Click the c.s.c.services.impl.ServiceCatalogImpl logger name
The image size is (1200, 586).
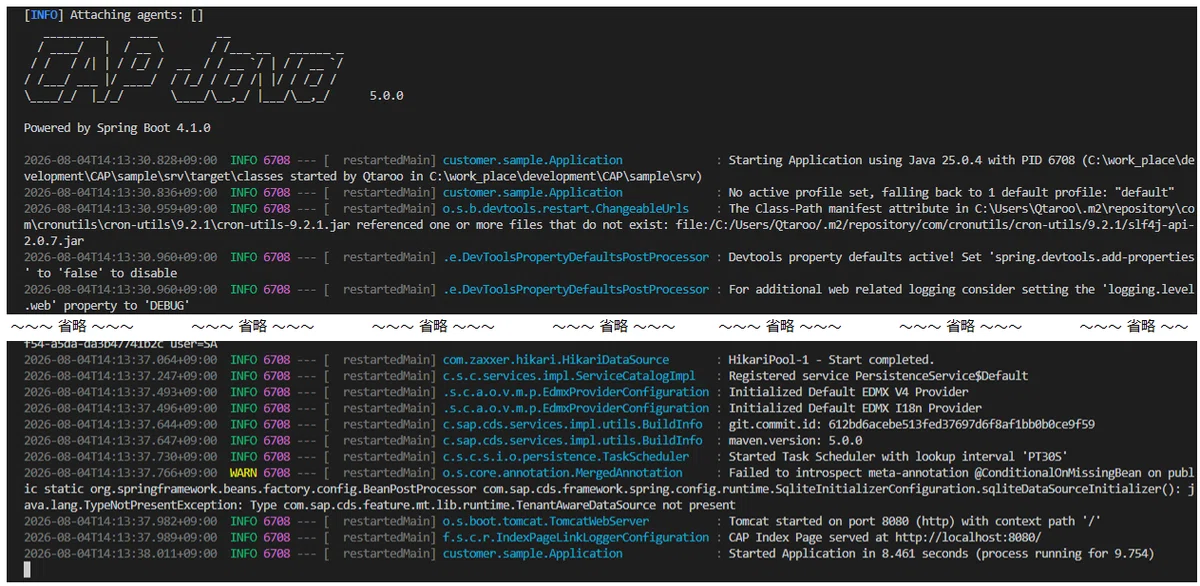pyautogui.click(x=569, y=376)
